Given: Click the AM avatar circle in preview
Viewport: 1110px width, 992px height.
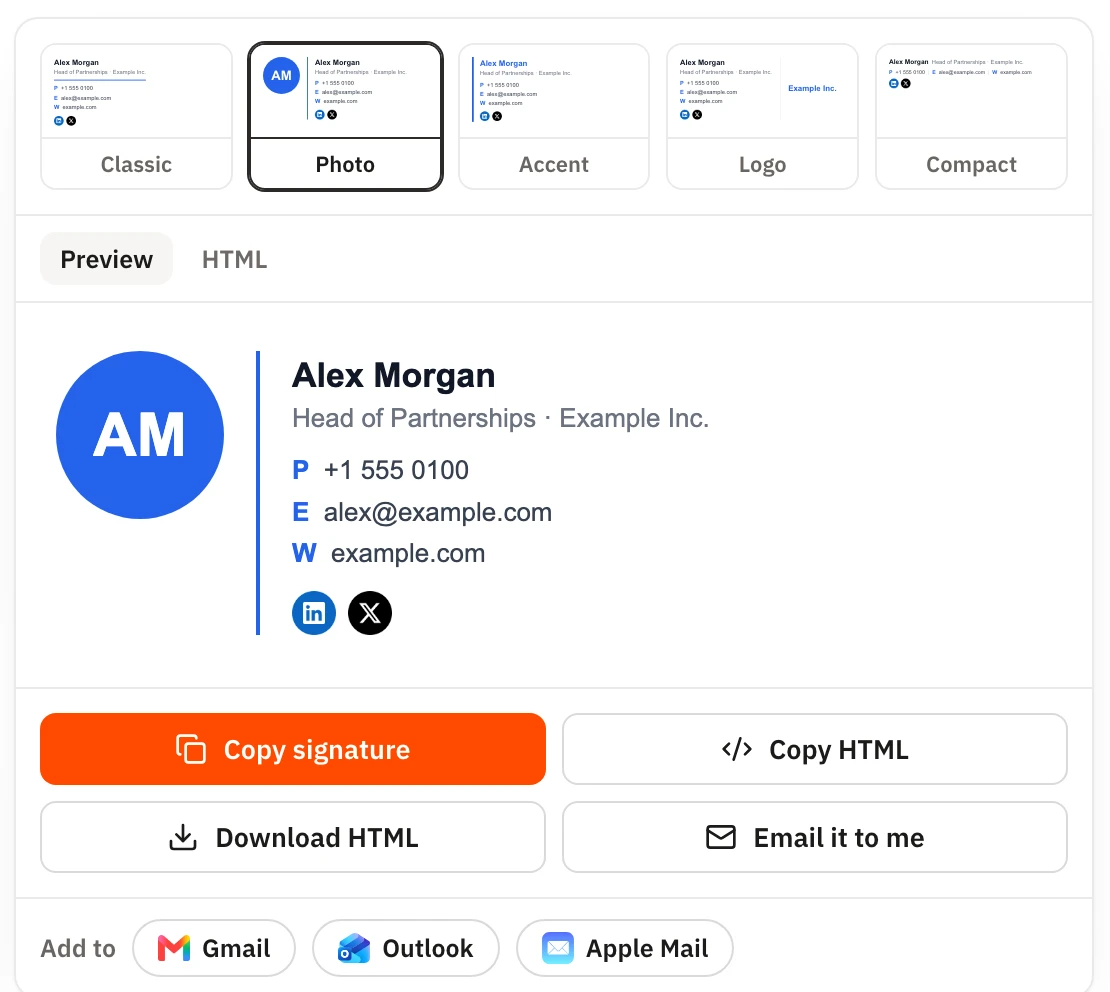Looking at the screenshot, I should 140,435.
